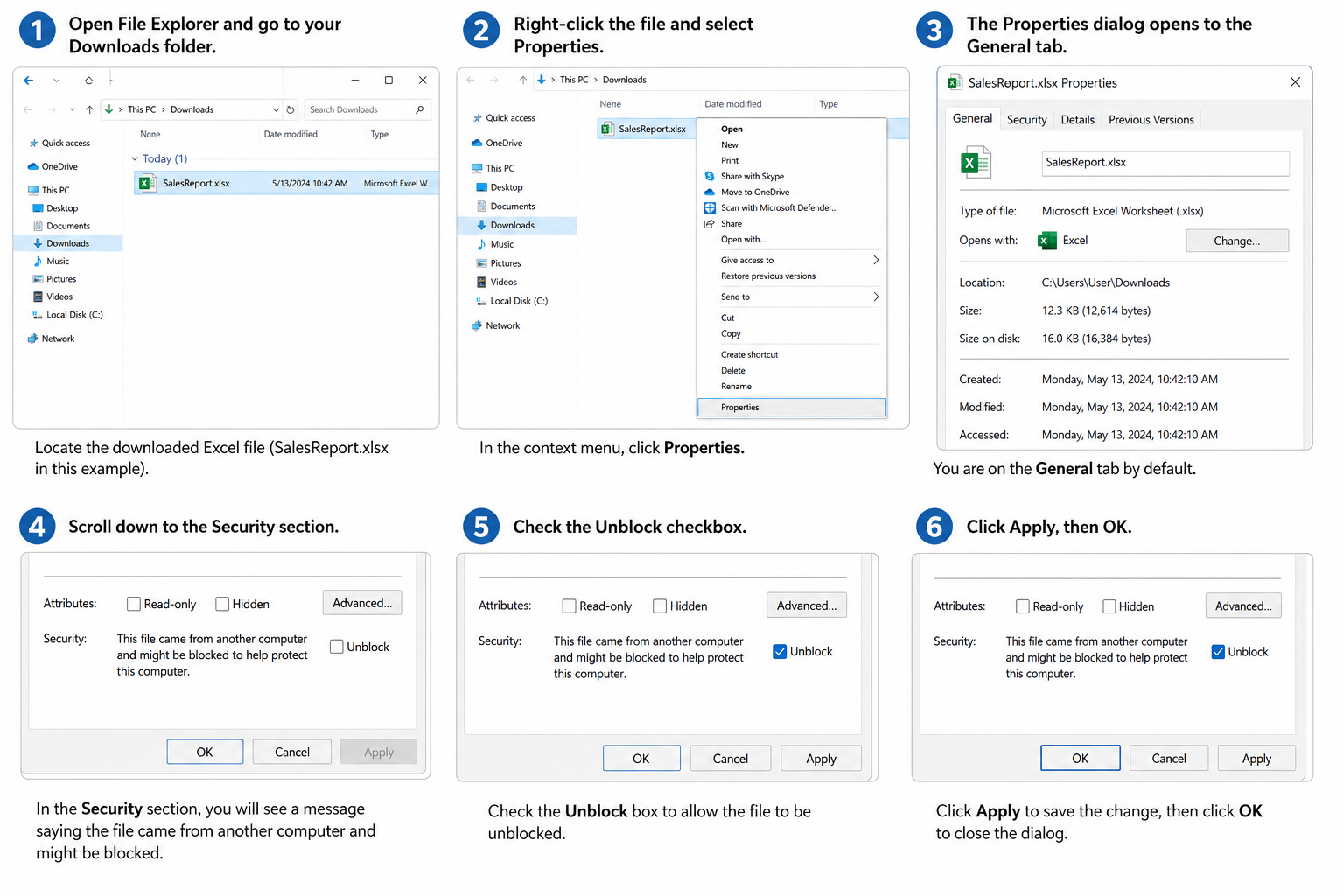Collapse the Today (1) group in the file list

pyautogui.click(x=135, y=158)
